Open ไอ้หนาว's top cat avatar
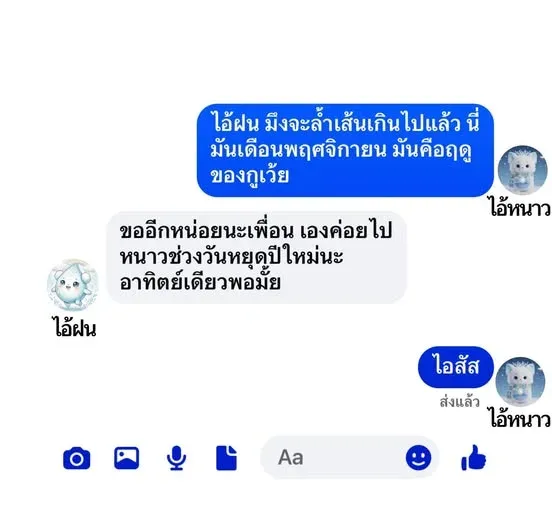552x513 pixels. 522,170
